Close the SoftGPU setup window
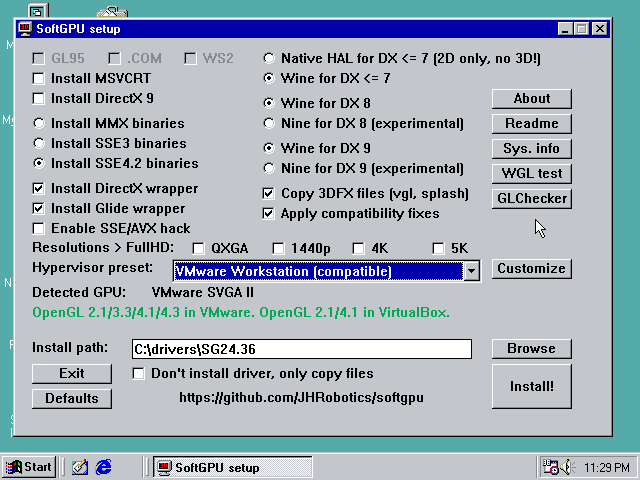The height and width of the screenshot is (480, 640). pyautogui.click(x=600, y=29)
